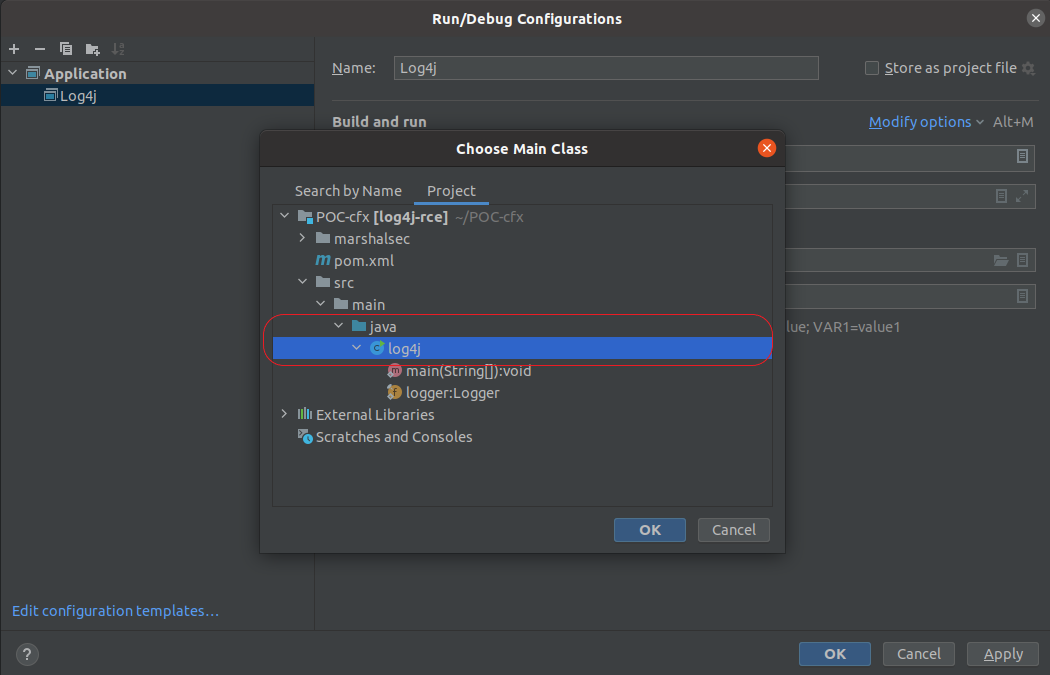Select logger:Logger field in tree
This screenshot has height=675, width=1050.
[x=522, y=392]
